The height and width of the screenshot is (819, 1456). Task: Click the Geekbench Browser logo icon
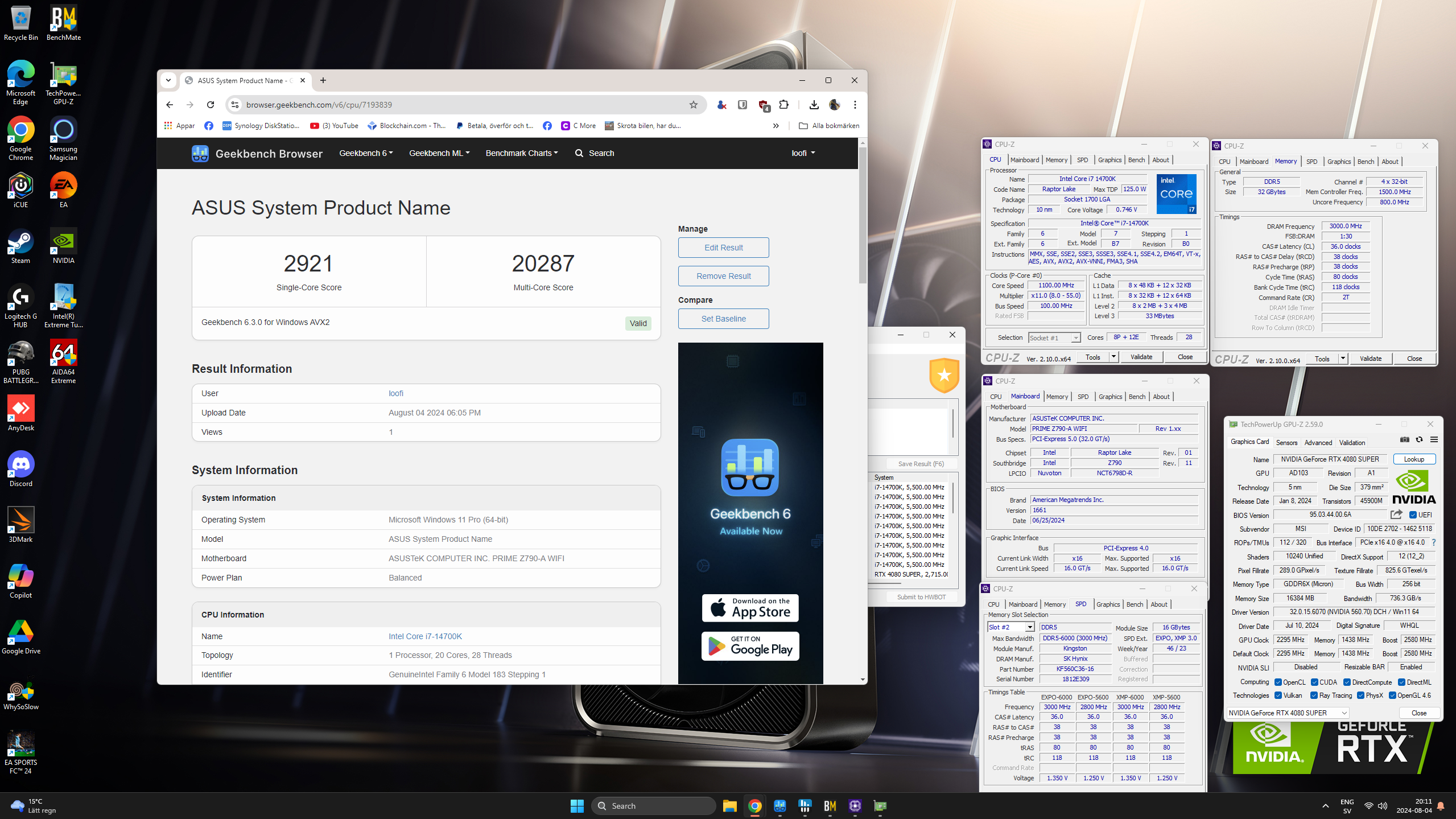(x=200, y=154)
